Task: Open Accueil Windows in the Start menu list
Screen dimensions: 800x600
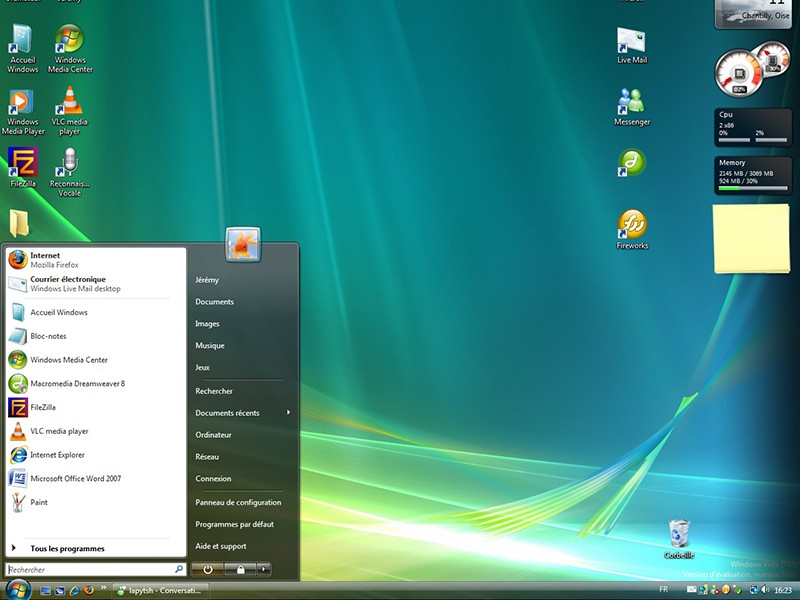Action: 95,312
